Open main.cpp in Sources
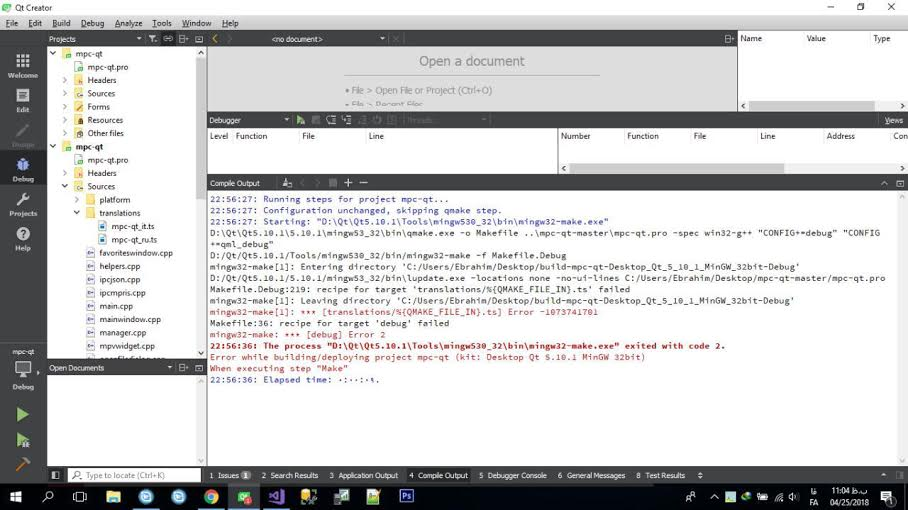 (116, 306)
